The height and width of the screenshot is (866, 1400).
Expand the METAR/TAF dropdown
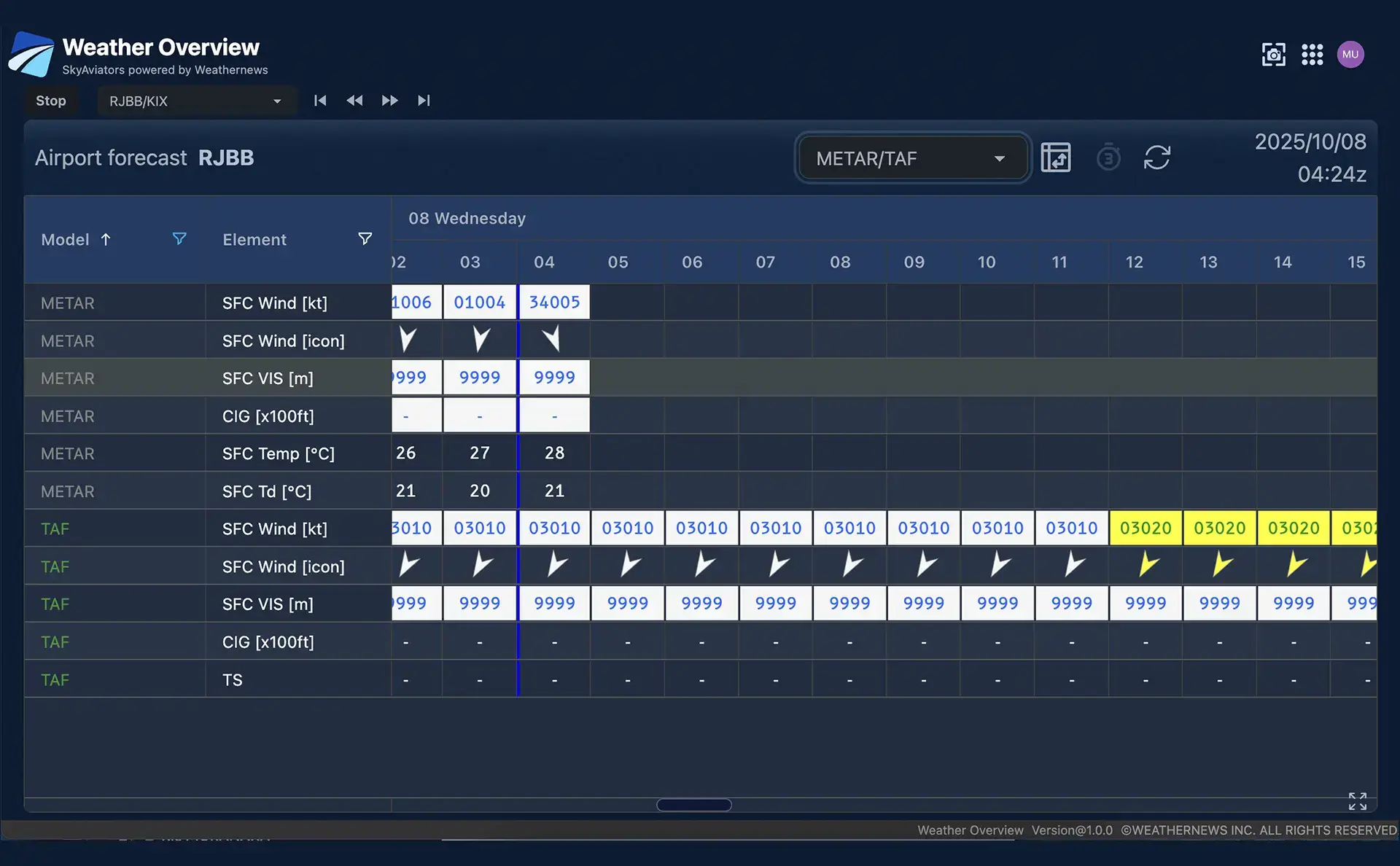[911, 158]
